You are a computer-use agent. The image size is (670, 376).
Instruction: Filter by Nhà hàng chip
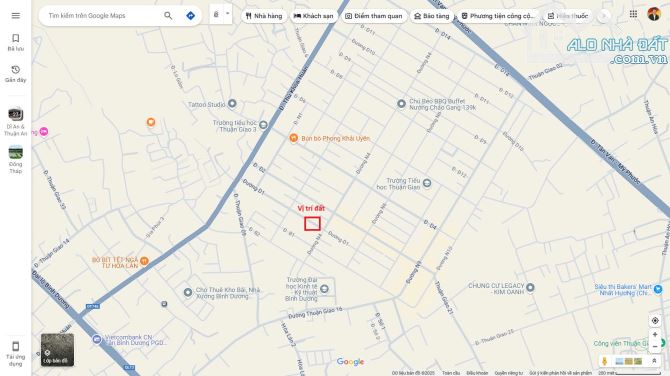click(264, 16)
